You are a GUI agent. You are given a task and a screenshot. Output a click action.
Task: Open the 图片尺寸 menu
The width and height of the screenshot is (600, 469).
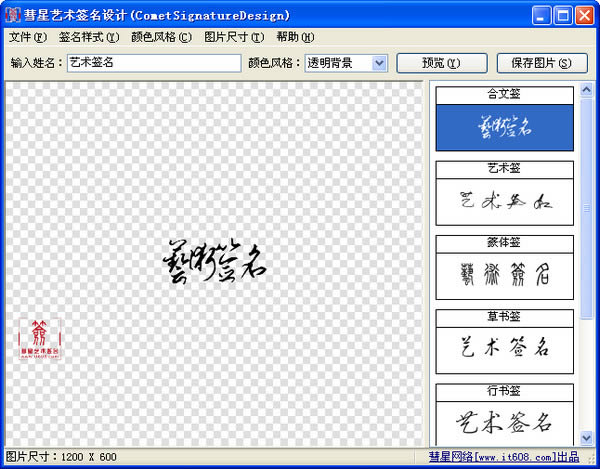233,37
